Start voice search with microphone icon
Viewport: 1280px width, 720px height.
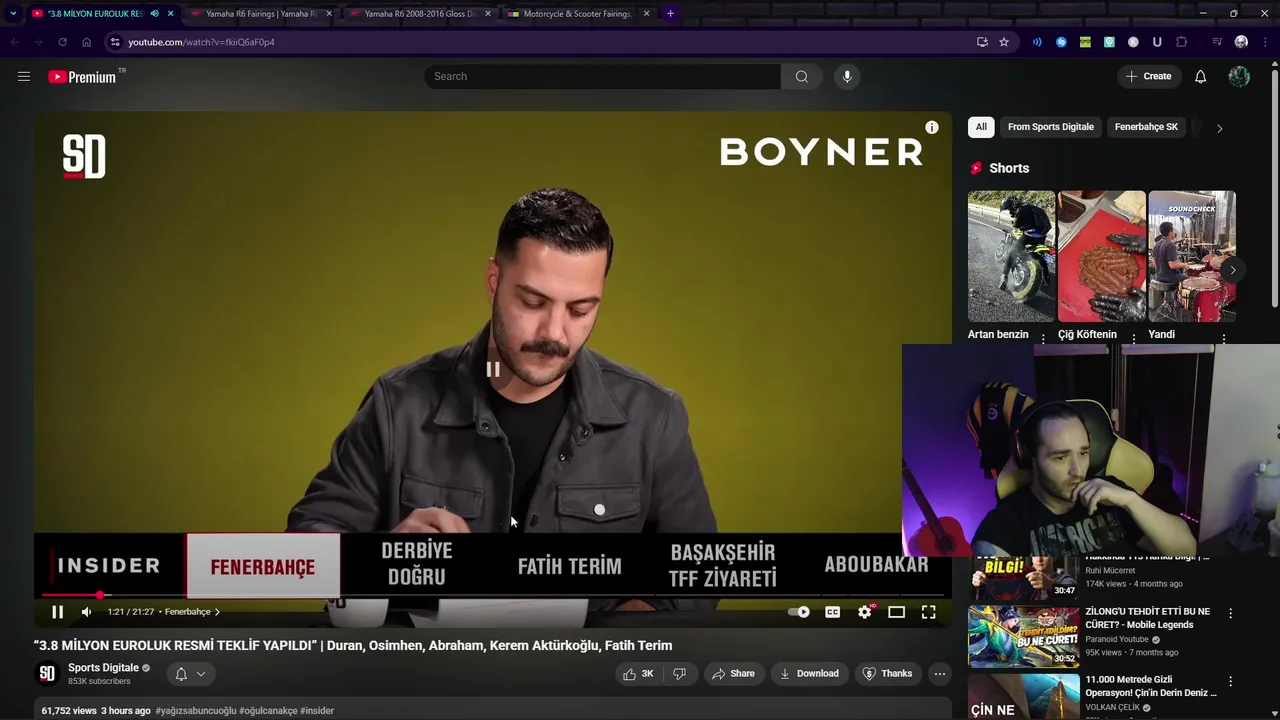pyautogui.click(x=847, y=76)
